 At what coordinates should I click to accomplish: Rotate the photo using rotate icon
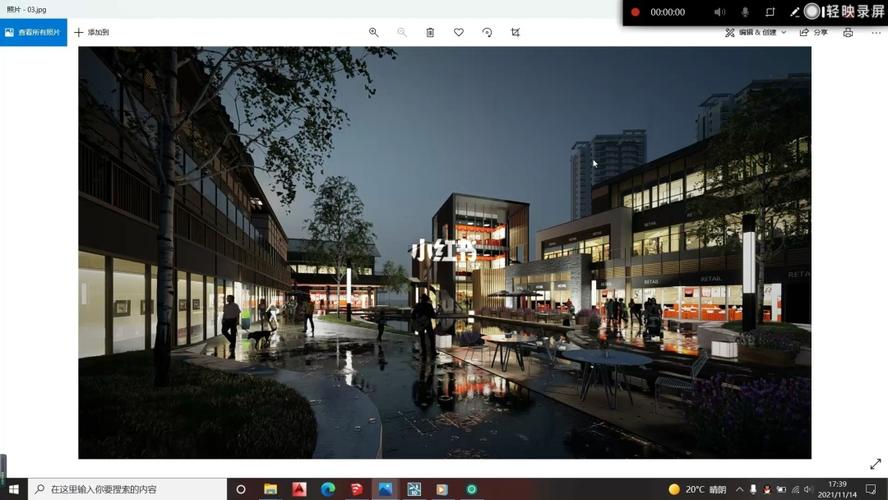point(487,32)
